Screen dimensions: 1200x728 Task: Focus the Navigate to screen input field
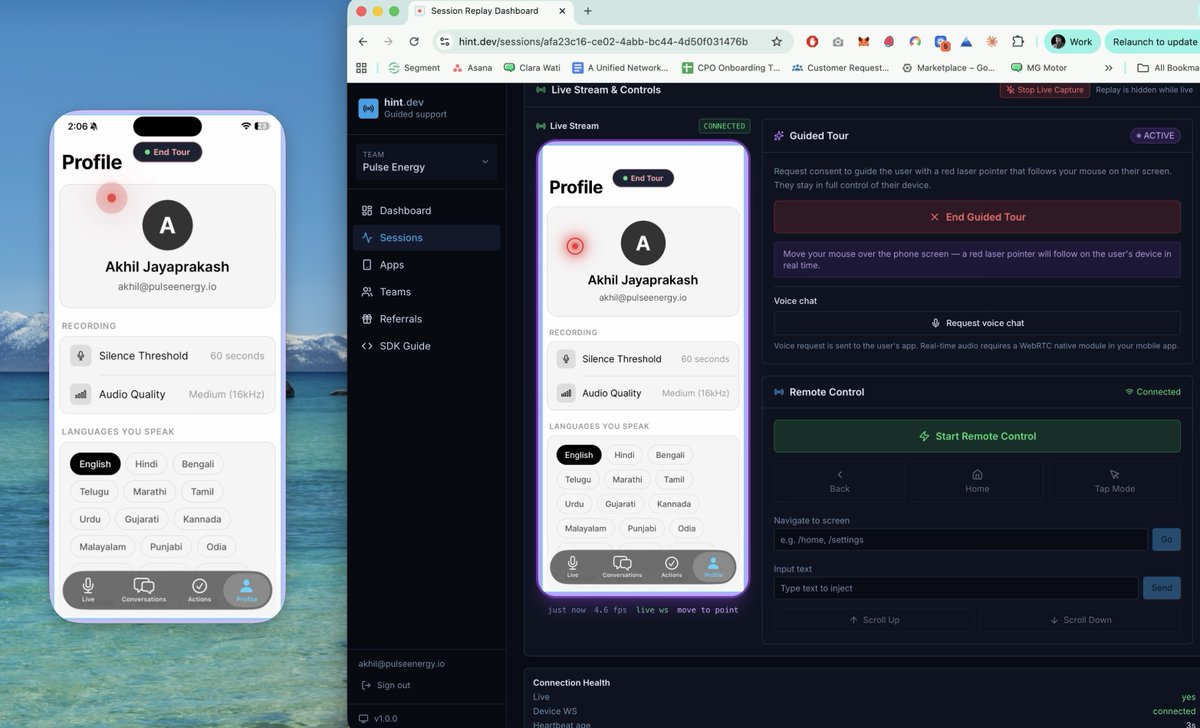[960, 539]
